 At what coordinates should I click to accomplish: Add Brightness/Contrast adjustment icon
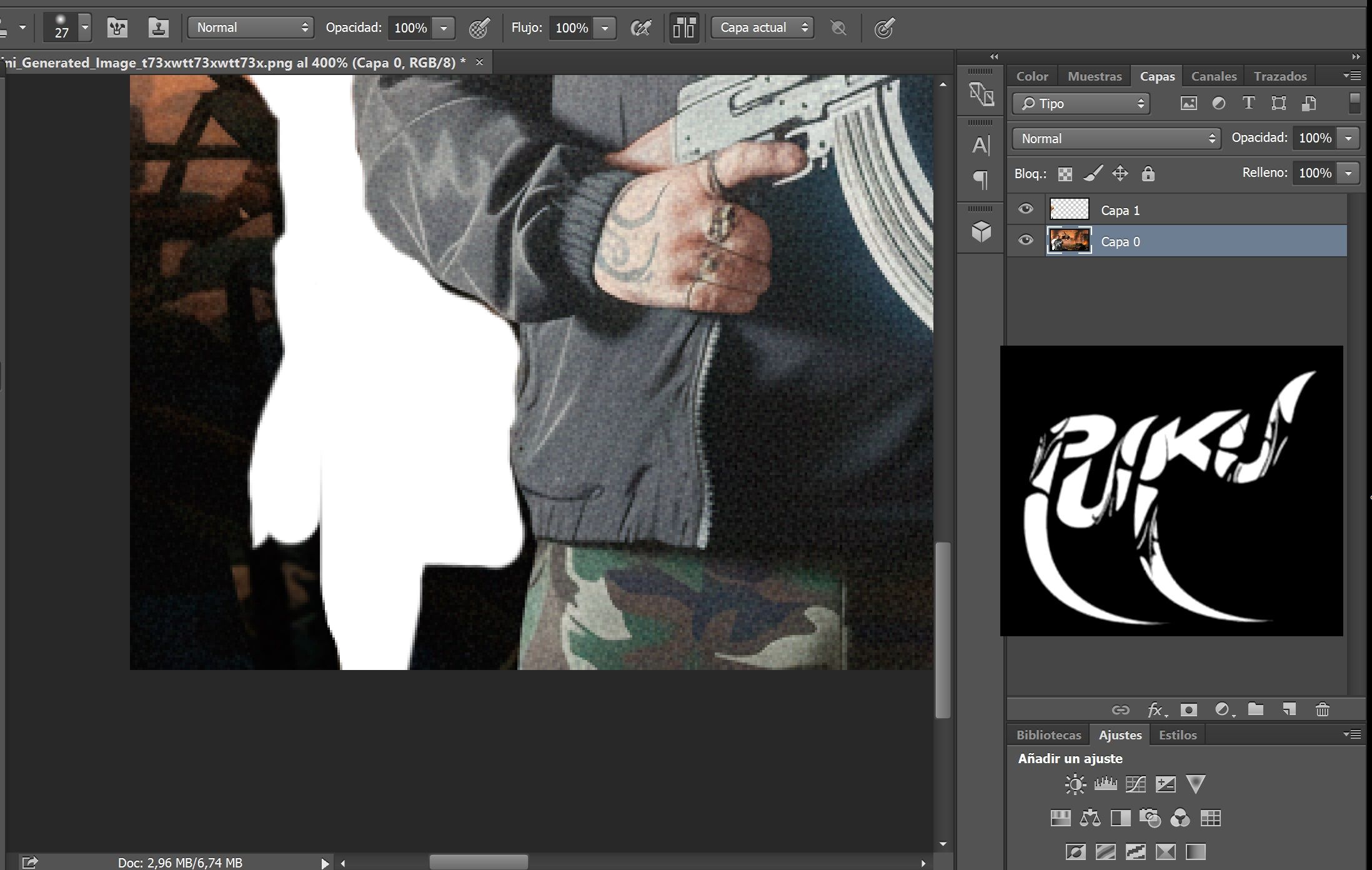(1075, 784)
